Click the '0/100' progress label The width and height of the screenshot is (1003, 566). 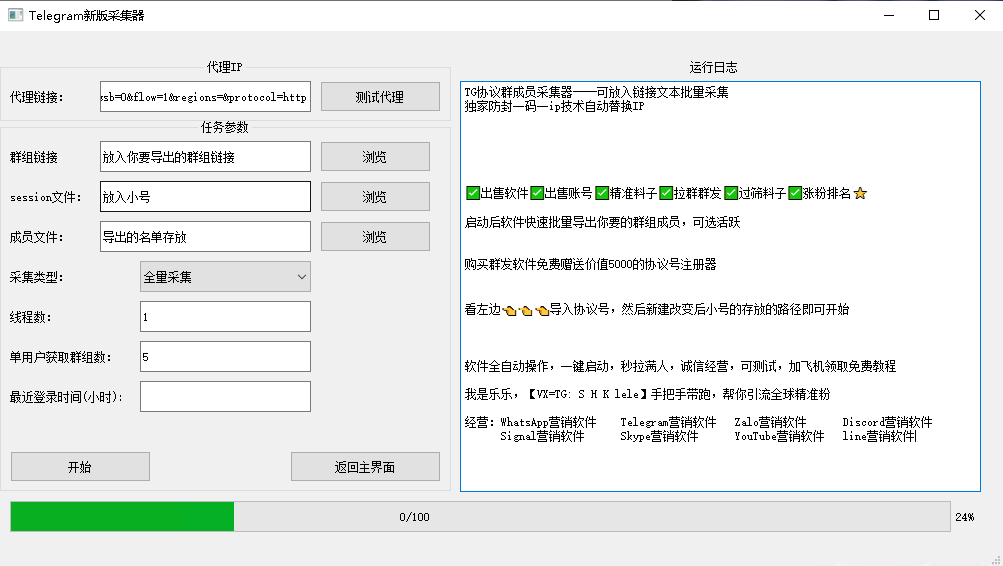[x=415, y=517]
